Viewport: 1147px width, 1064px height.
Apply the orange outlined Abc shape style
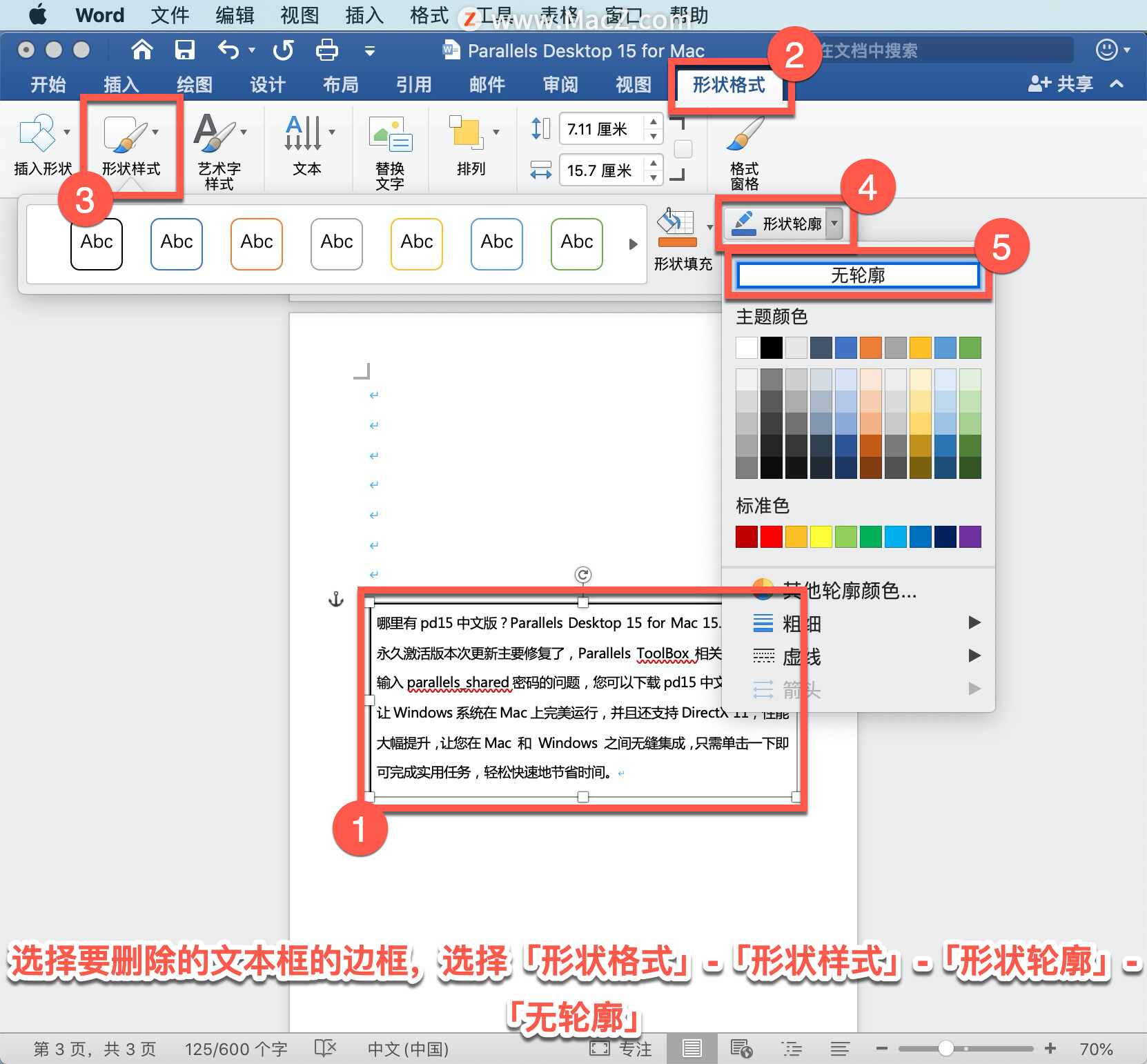point(257,244)
